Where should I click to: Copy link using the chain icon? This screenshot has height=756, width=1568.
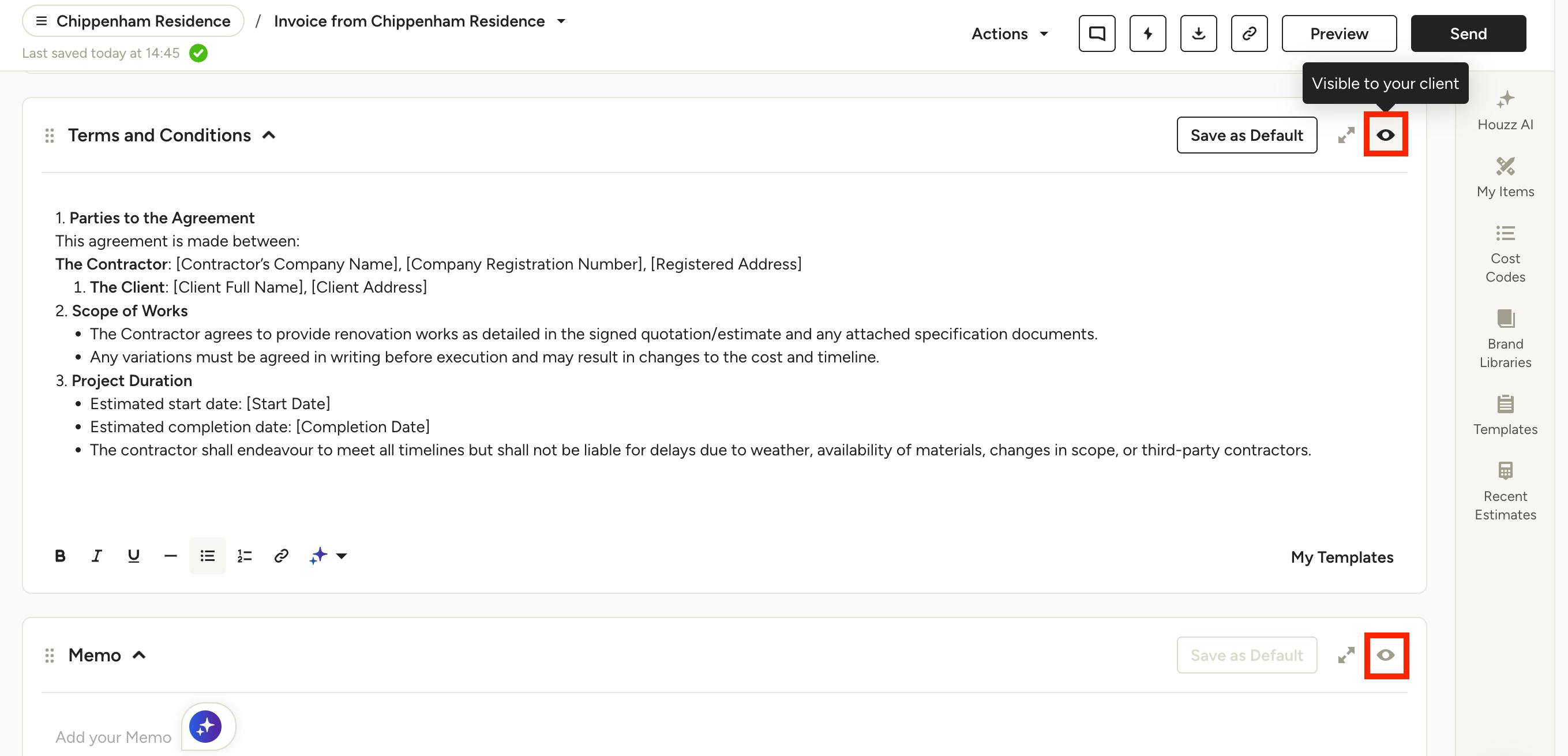[x=1249, y=33]
